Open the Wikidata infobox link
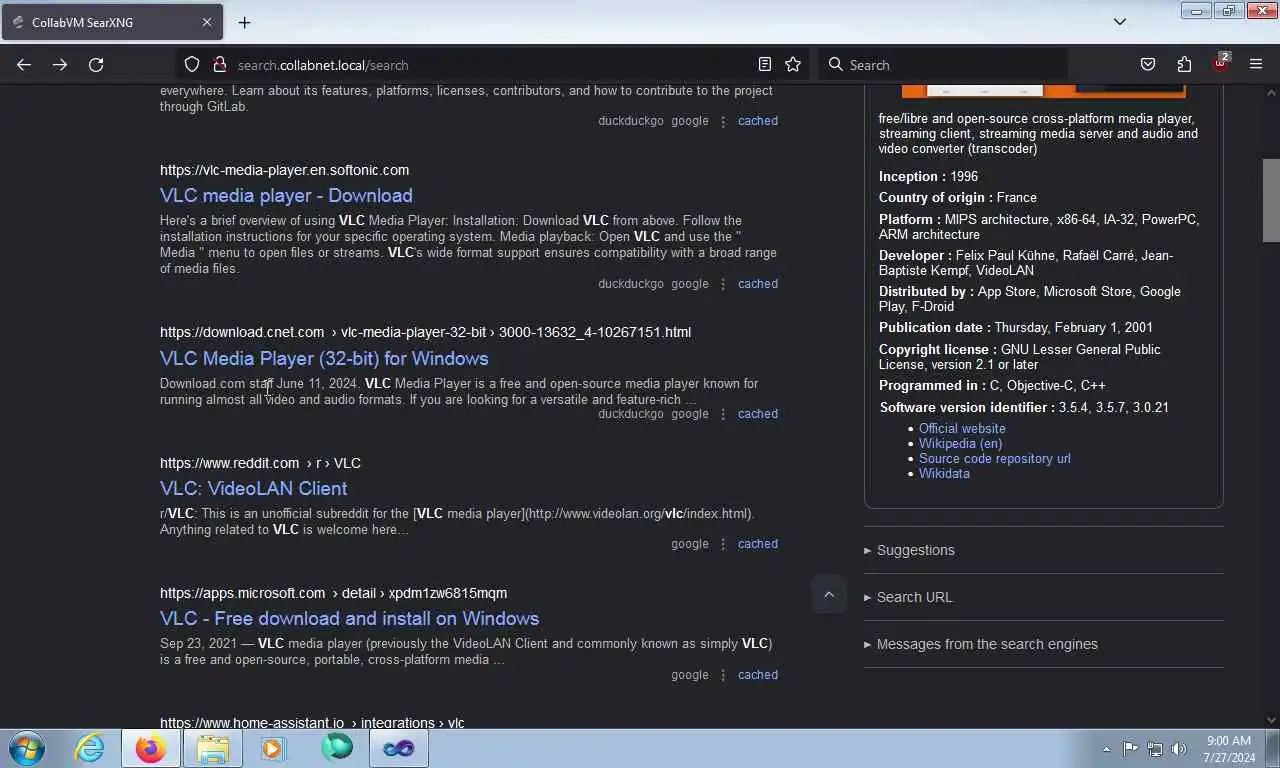 [x=944, y=473]
